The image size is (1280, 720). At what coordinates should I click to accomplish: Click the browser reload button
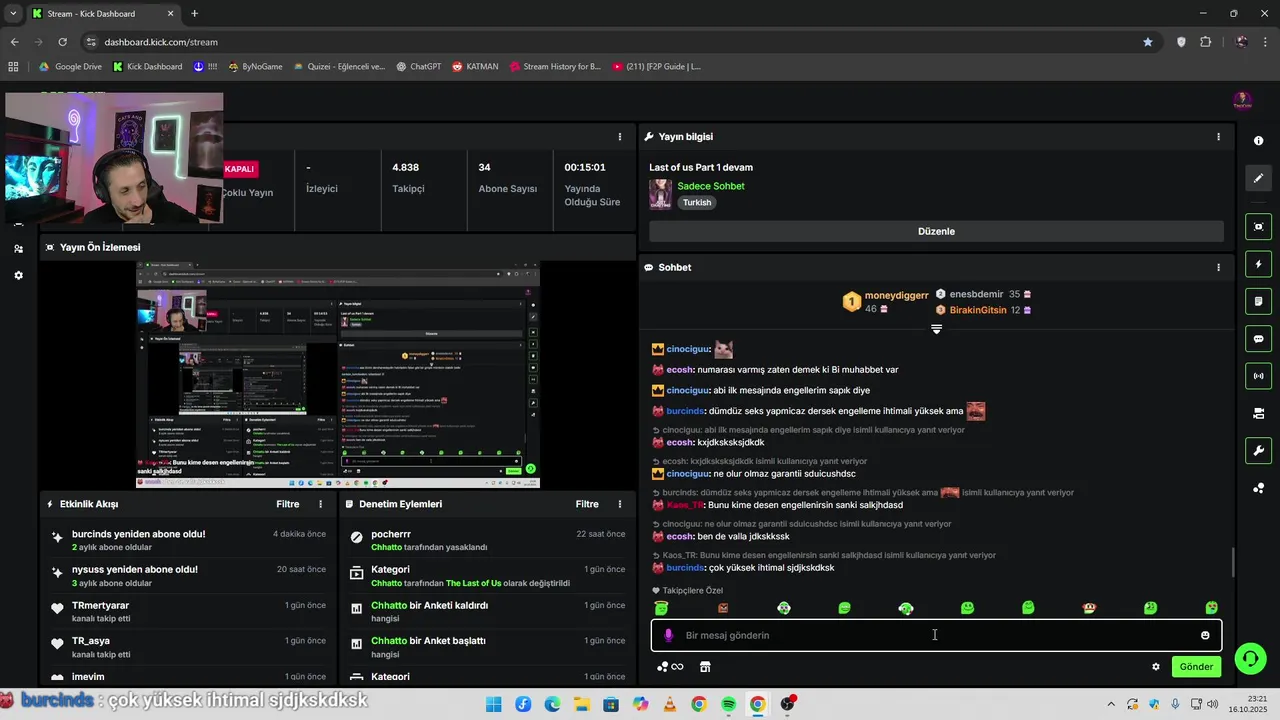[62, 42]
